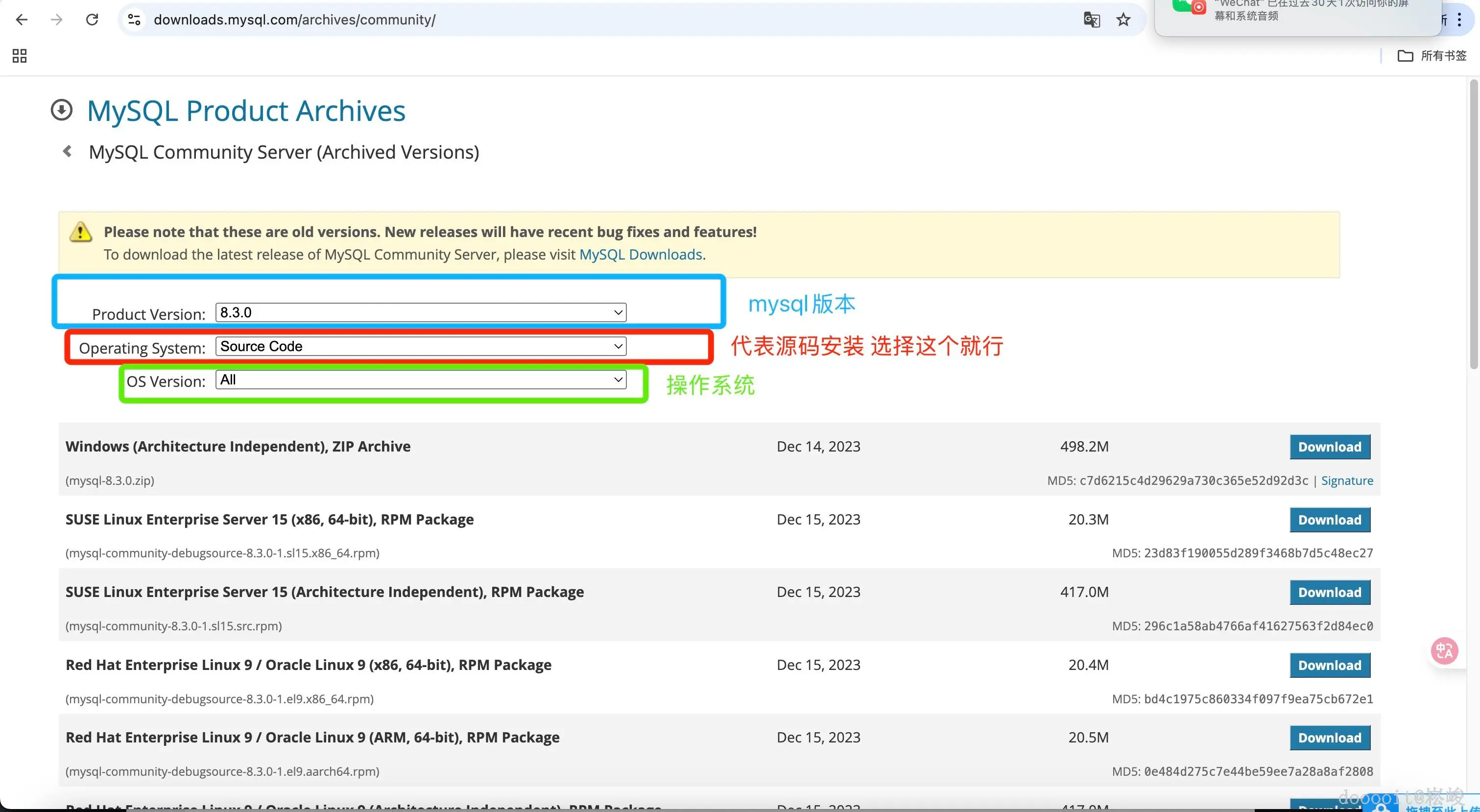This screenshot has width=1480, height=812.
Task: Open the OS Version dropdown
Action: [421, 380]
